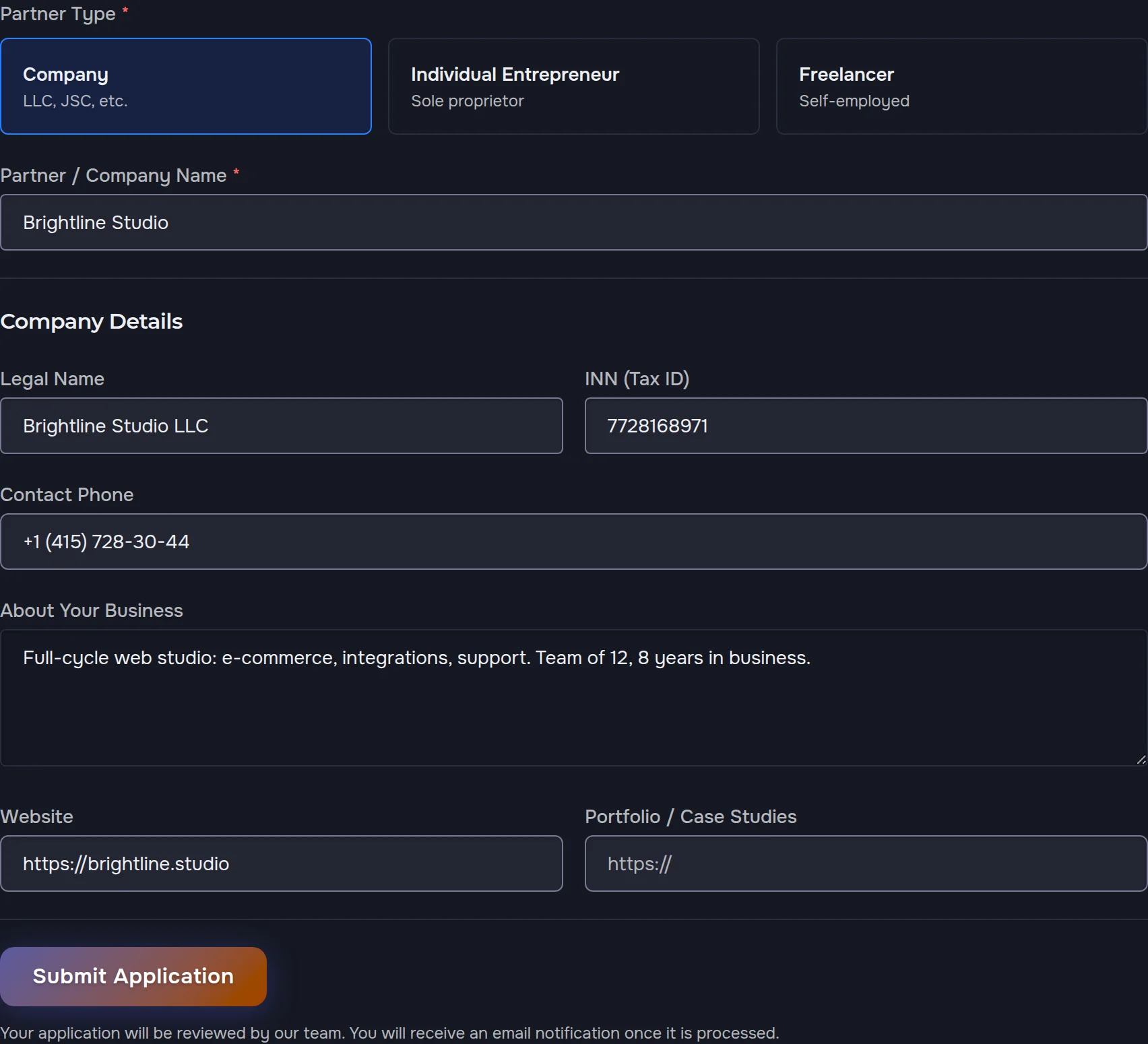1148x1044 pixels.
Task: Select the Company partner type card
Action: point(186,86)
